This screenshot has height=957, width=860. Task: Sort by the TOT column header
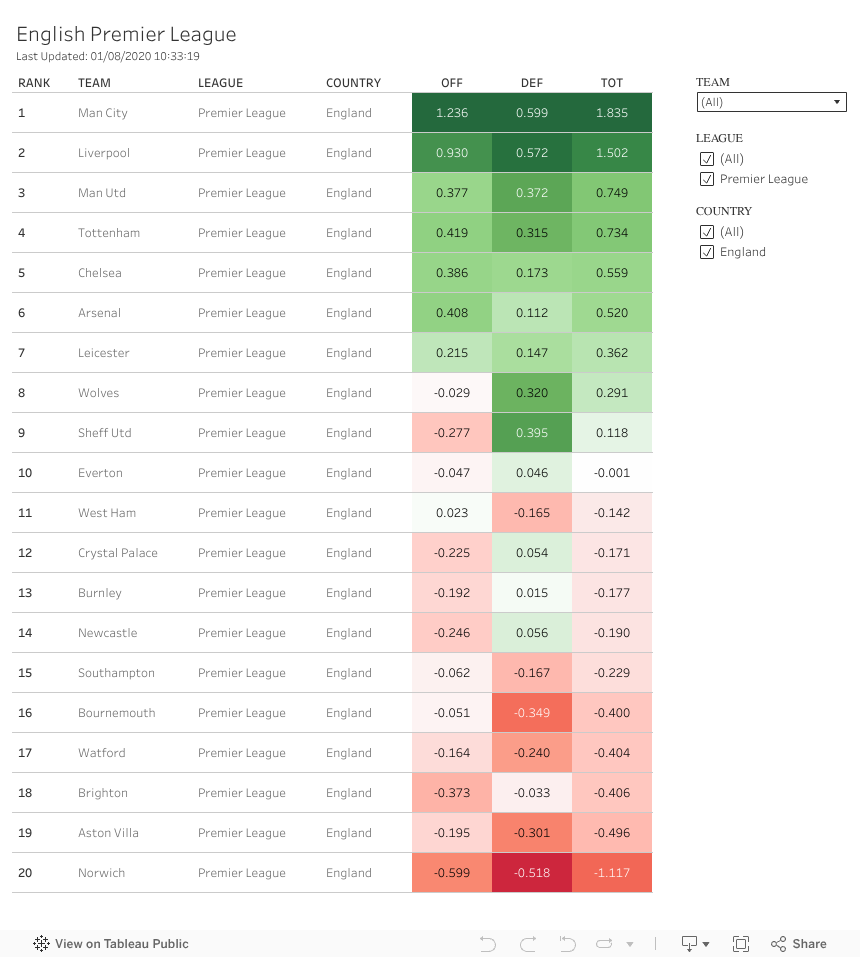coord(612,83)
